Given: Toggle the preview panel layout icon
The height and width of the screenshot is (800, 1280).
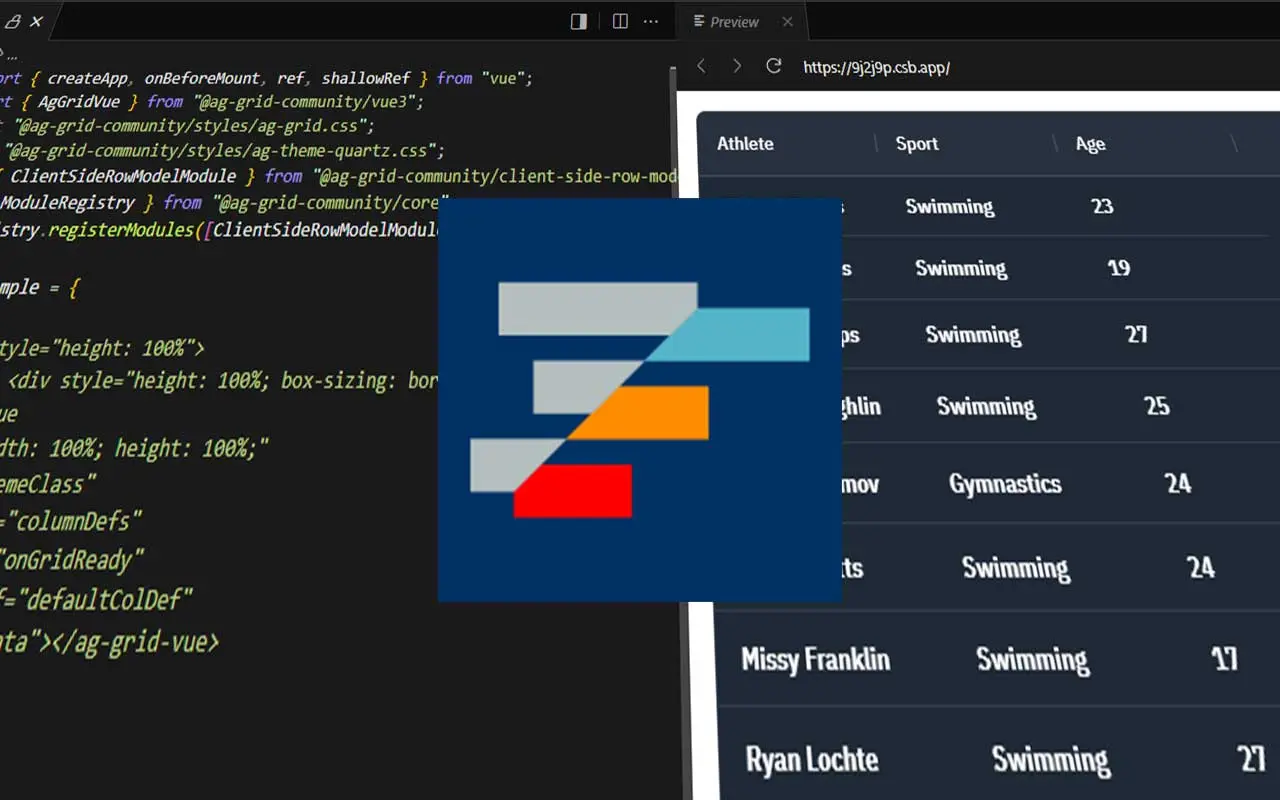Looking at the screenshot, I should (x=578, y=21).
